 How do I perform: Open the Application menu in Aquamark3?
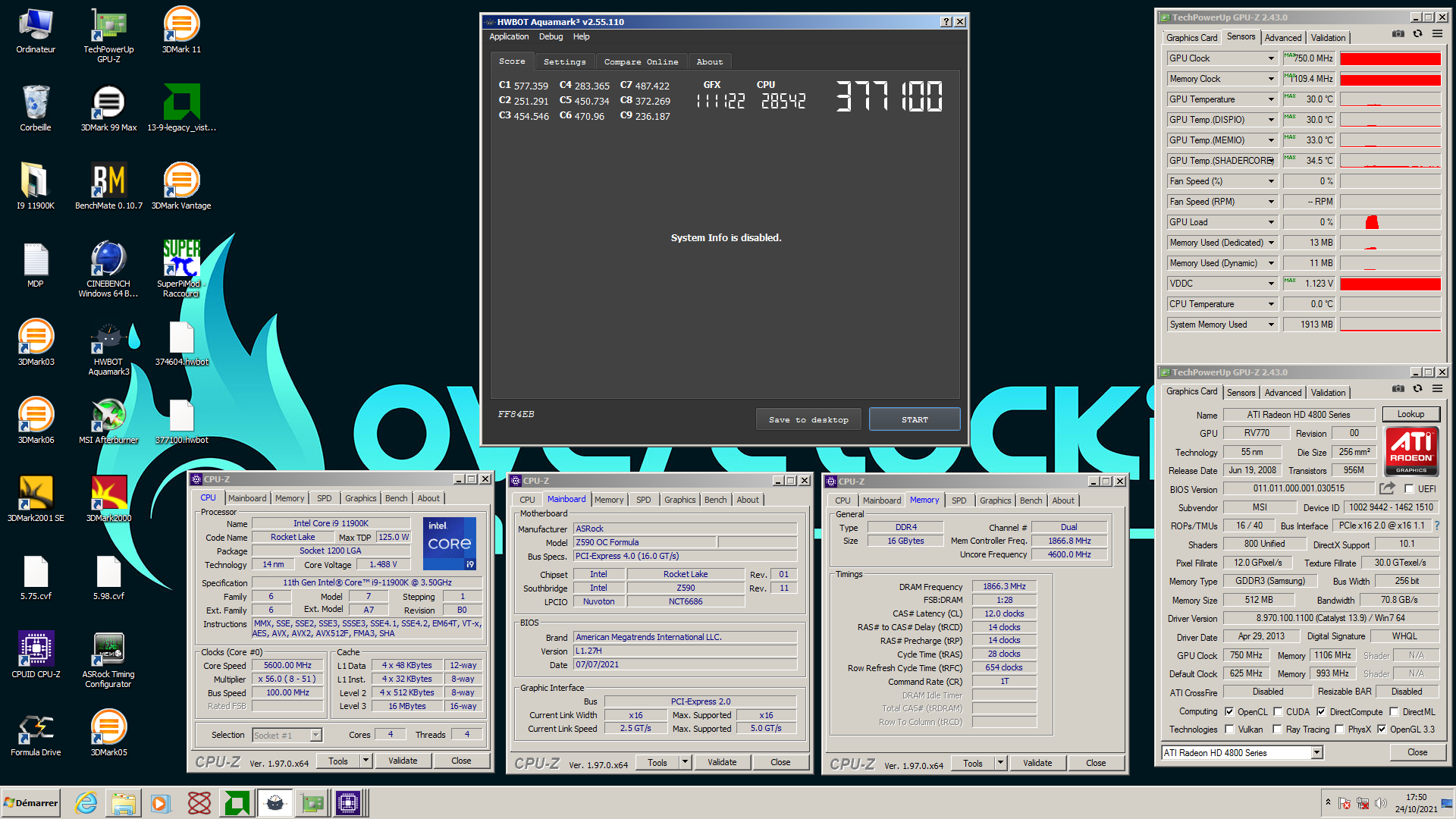click(509, 36)
